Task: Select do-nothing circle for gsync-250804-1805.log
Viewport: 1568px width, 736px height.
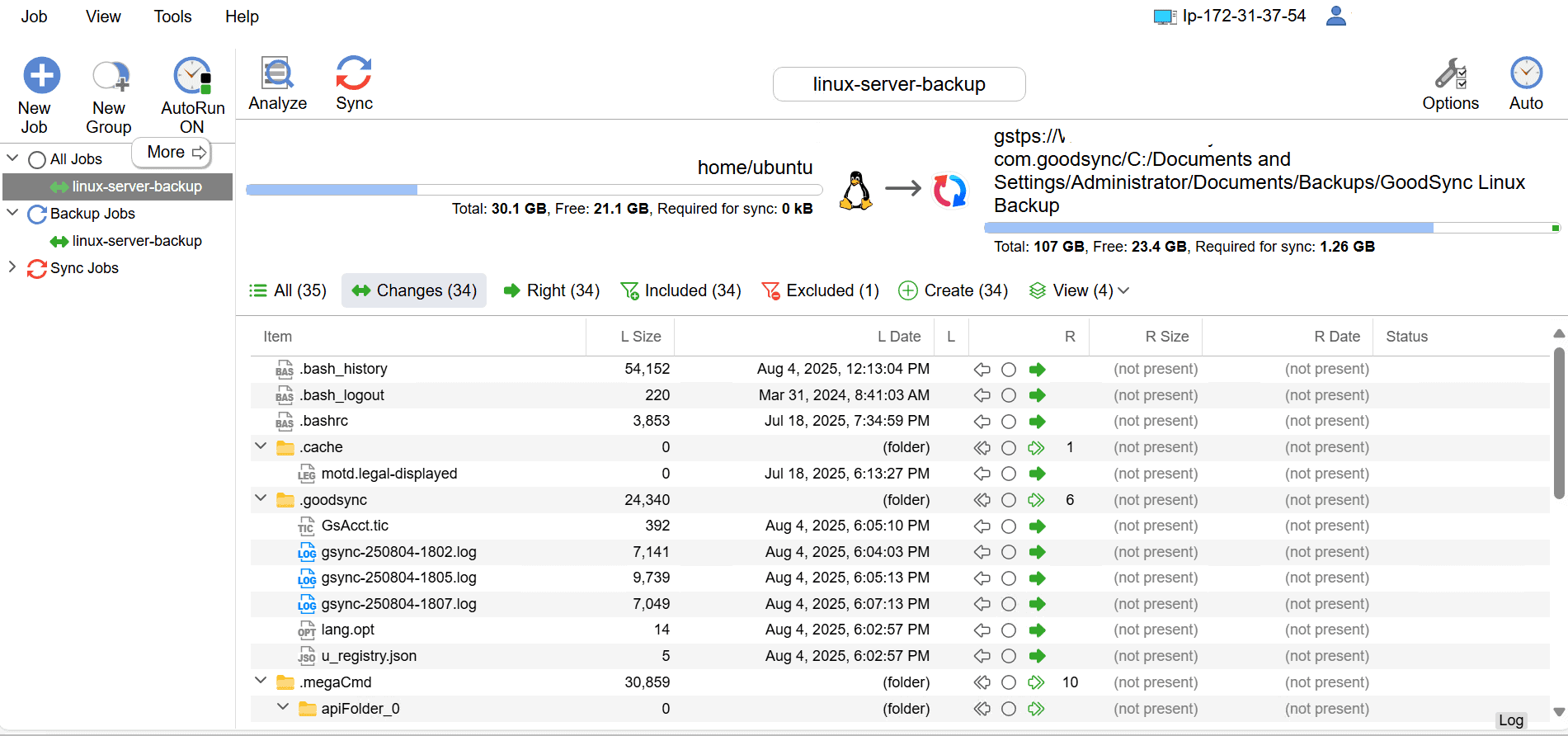Action: tap(1009, 578)
